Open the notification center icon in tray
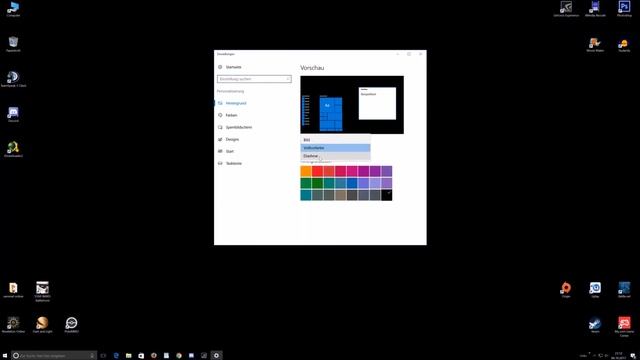Viewport: 640px width, 360px height. [x=633, y=356]
